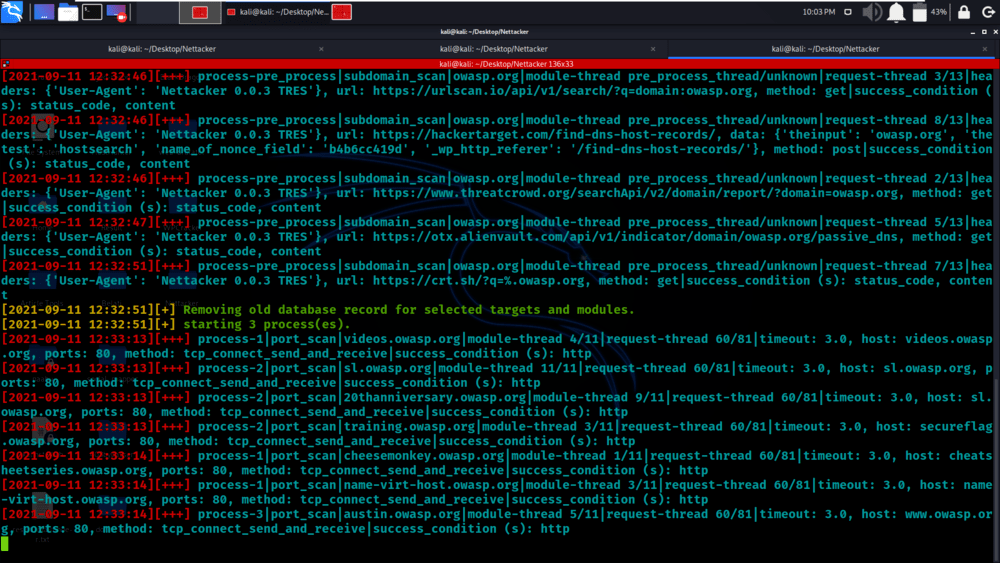Switch to the first kali@kali terminal tab

point(162,48)
